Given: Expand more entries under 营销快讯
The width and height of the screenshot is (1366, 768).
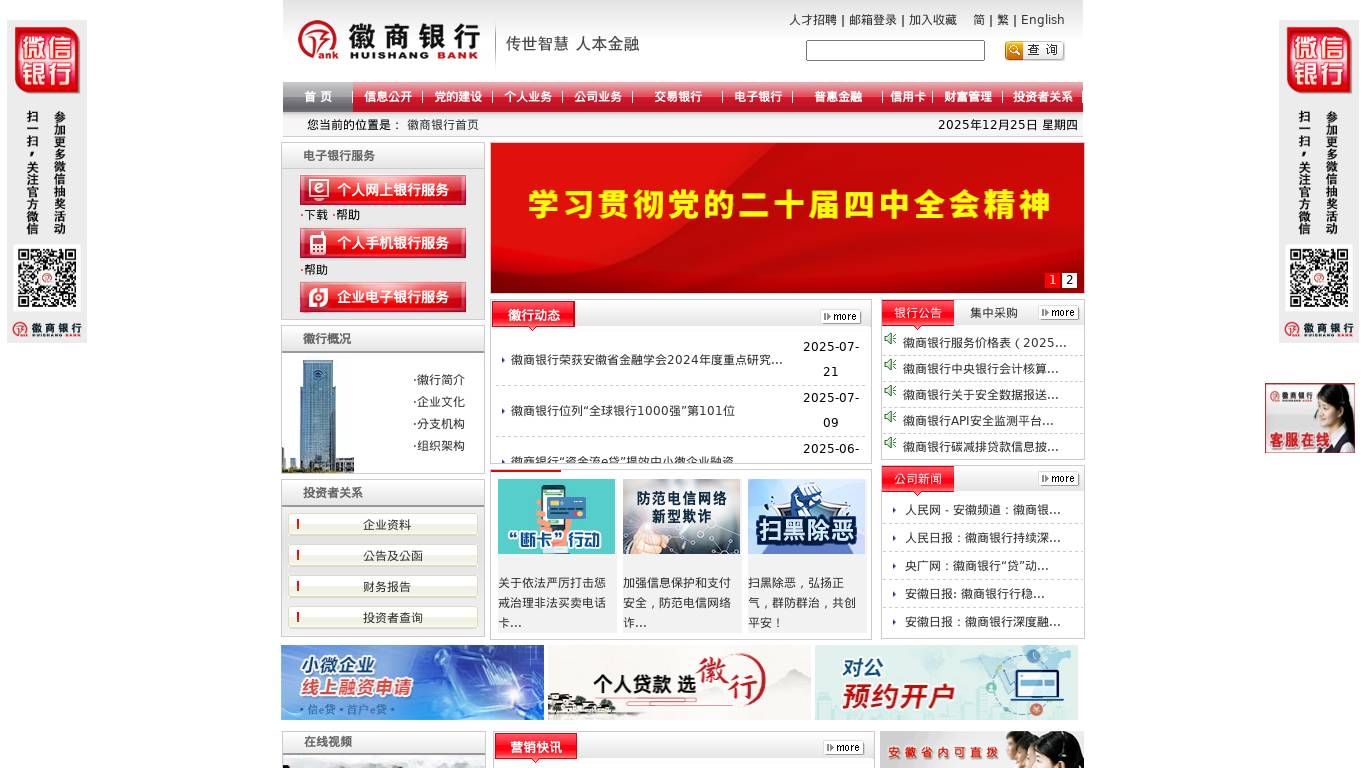Looking at the screenshot, I should 845,747.
